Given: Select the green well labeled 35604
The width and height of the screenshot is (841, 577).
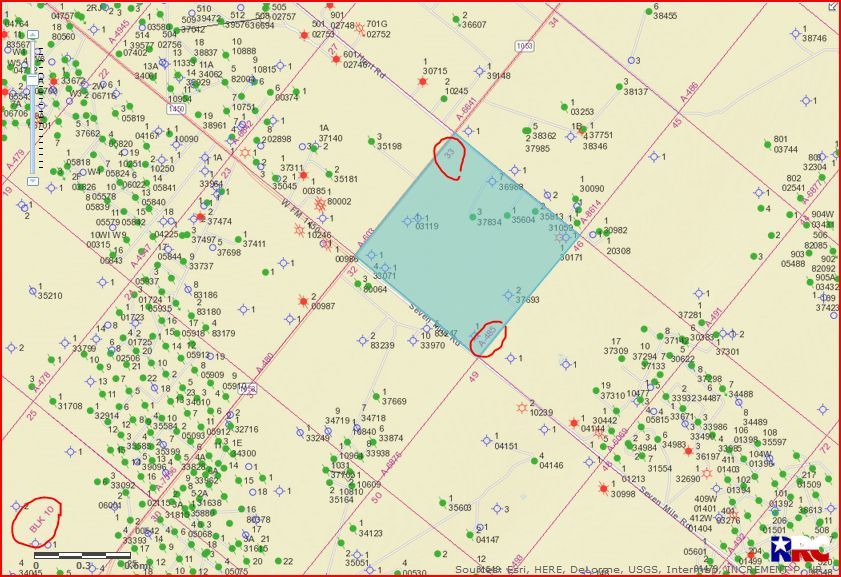Looking at the screenshot, I should (507, 215).
